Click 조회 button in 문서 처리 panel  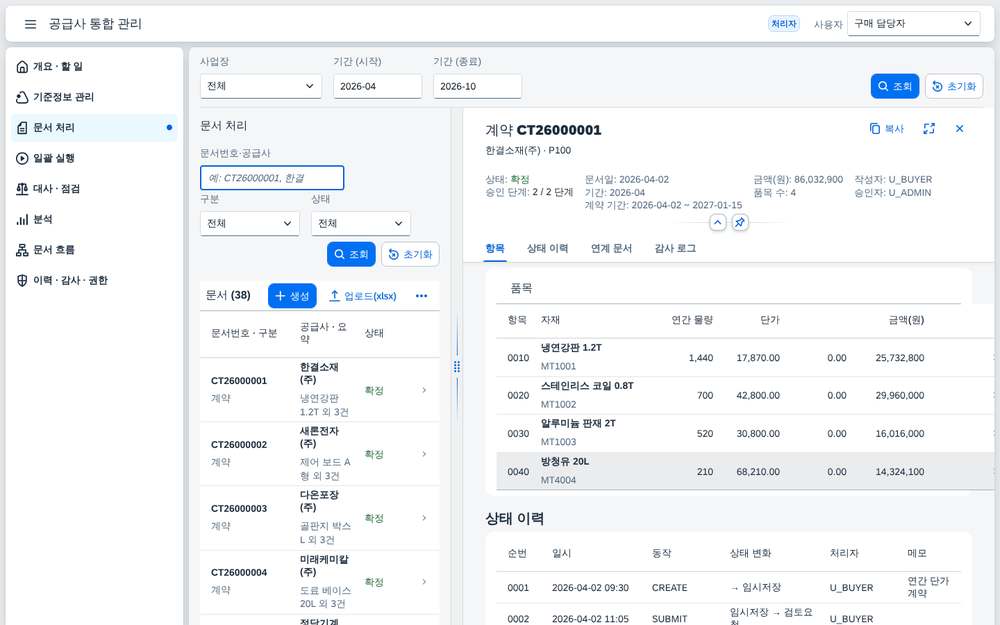(351, 254)
